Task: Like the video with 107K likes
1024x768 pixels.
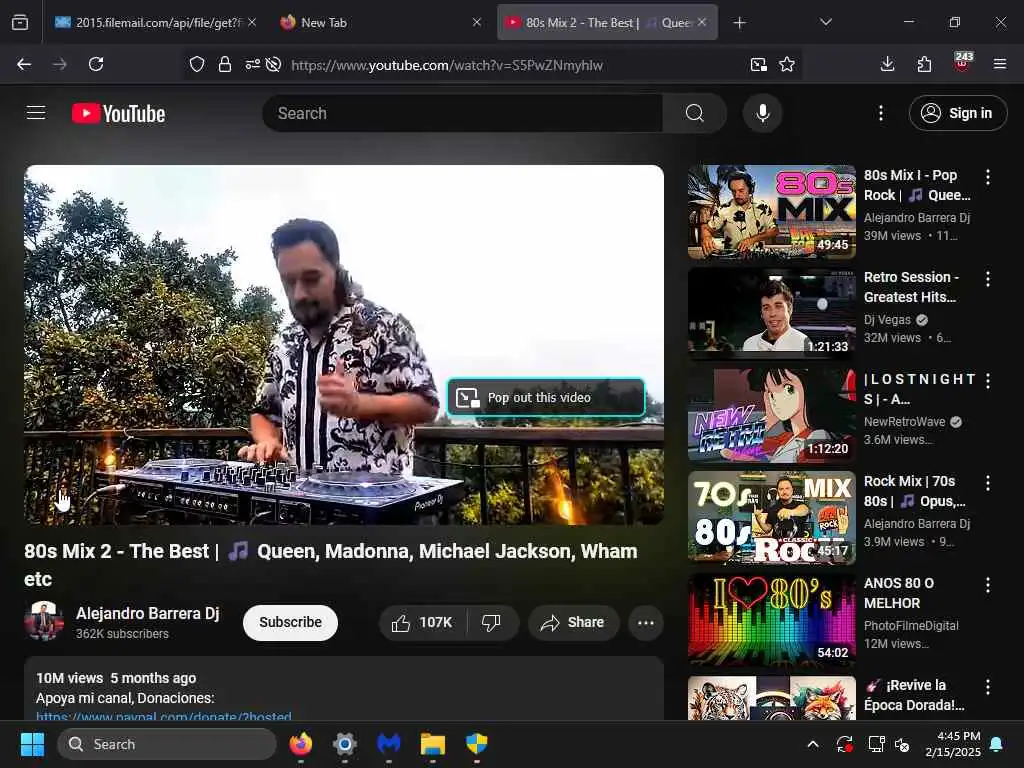Action: point(423,622)
